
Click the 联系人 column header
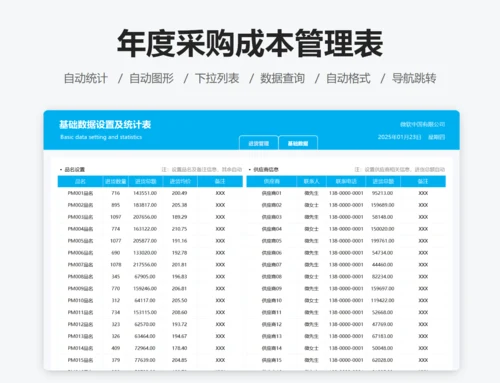311,181
